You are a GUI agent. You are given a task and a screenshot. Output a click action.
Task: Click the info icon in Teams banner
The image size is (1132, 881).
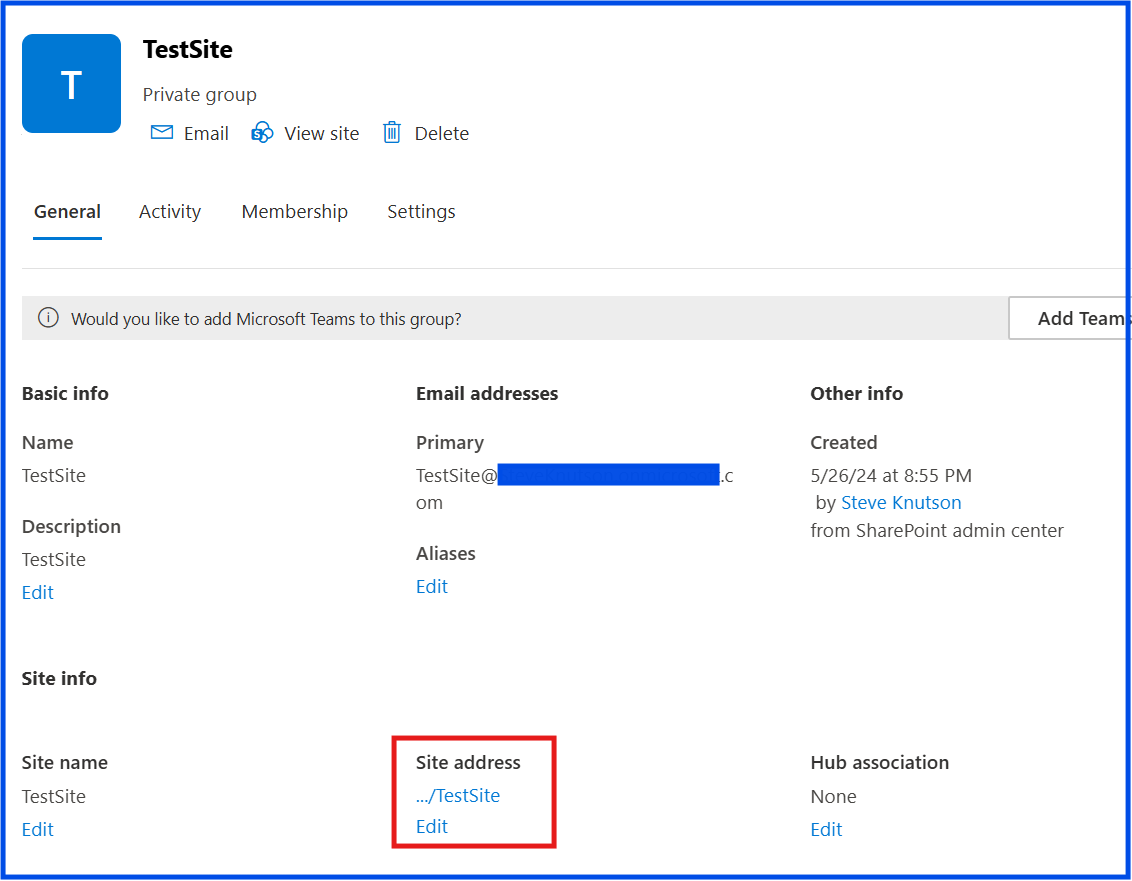48,318
